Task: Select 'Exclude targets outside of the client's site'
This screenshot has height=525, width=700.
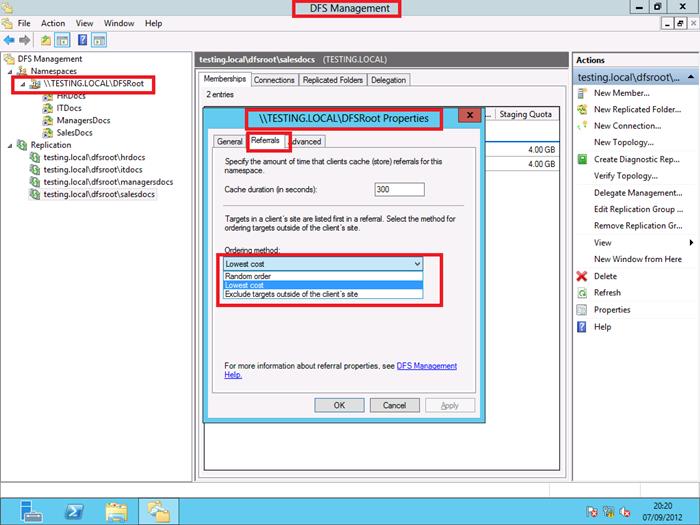Action: pos(291,294)
